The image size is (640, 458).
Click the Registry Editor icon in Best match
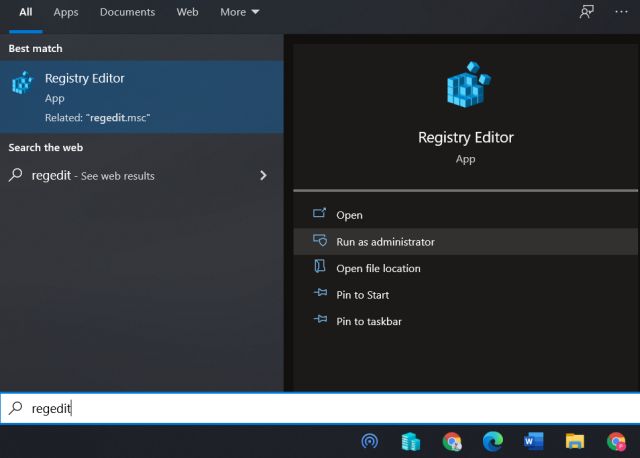point(22,84)
